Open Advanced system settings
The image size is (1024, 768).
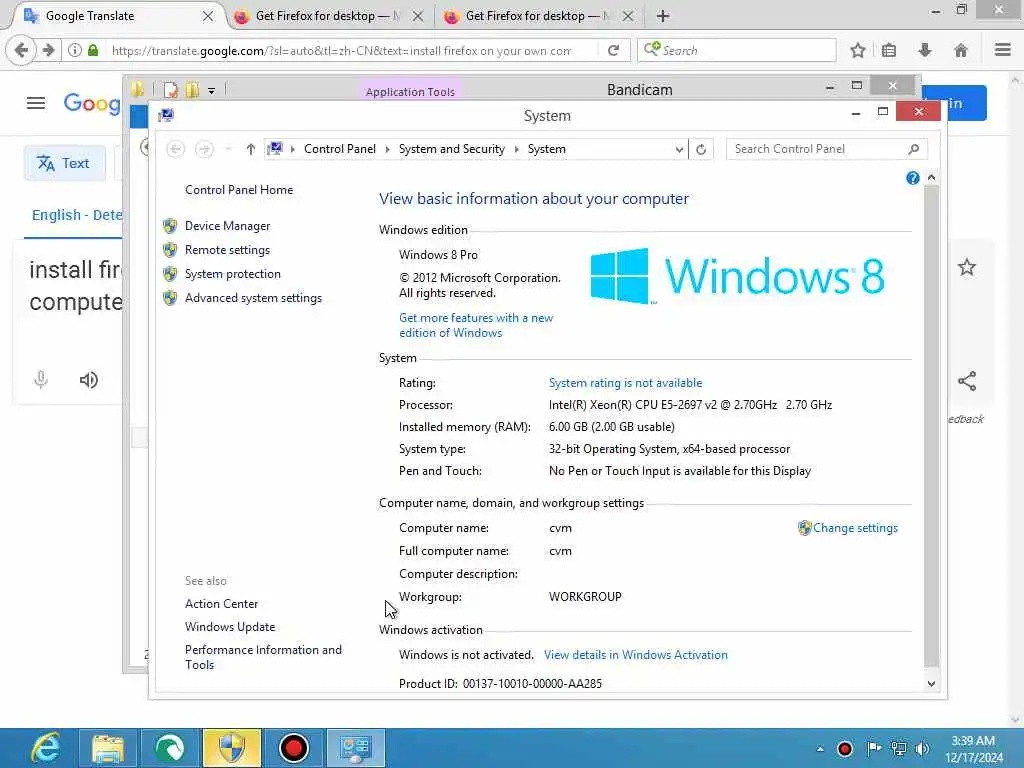253,298
